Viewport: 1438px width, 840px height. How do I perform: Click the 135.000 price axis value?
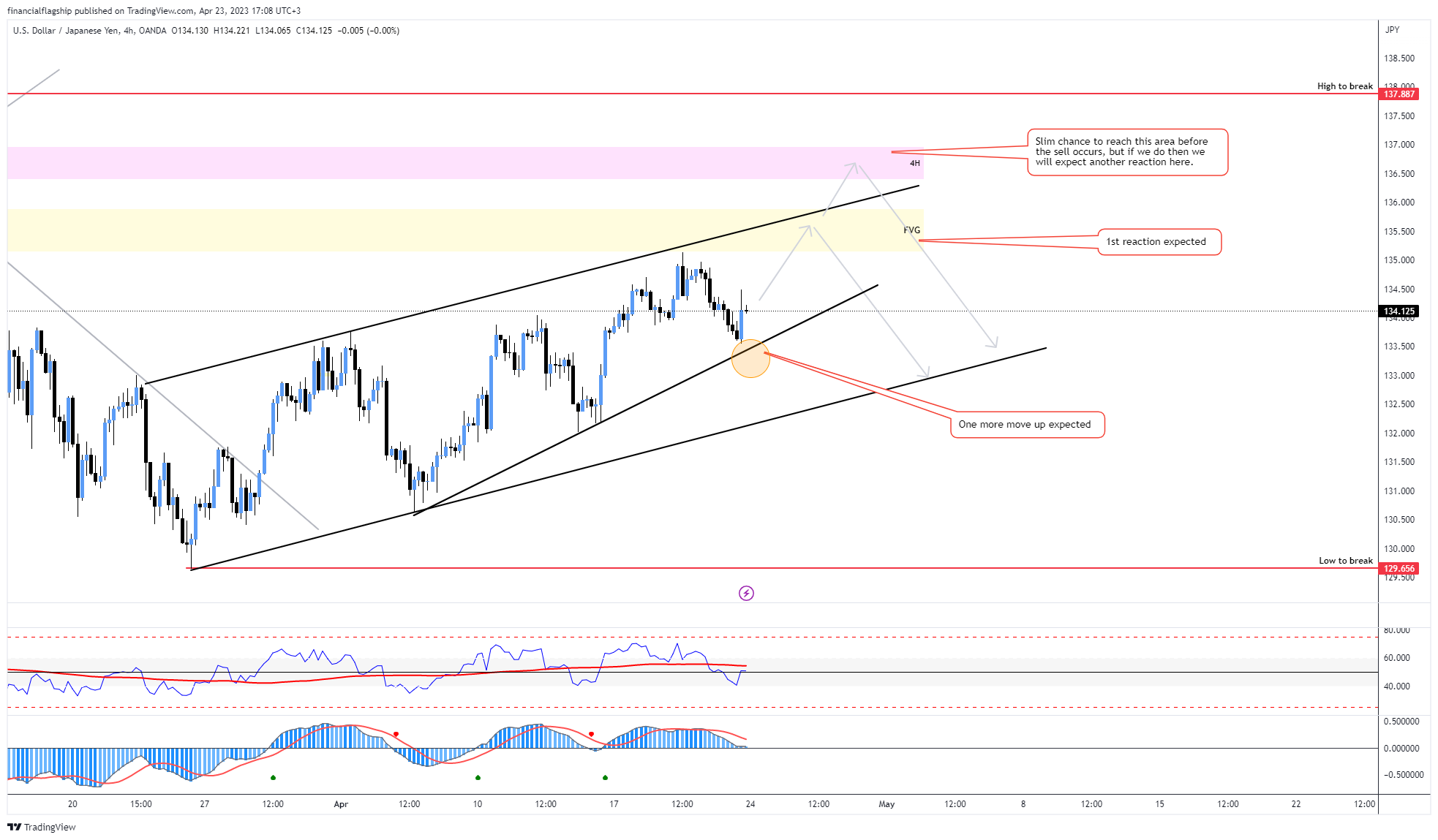(x=1399, y=260)
